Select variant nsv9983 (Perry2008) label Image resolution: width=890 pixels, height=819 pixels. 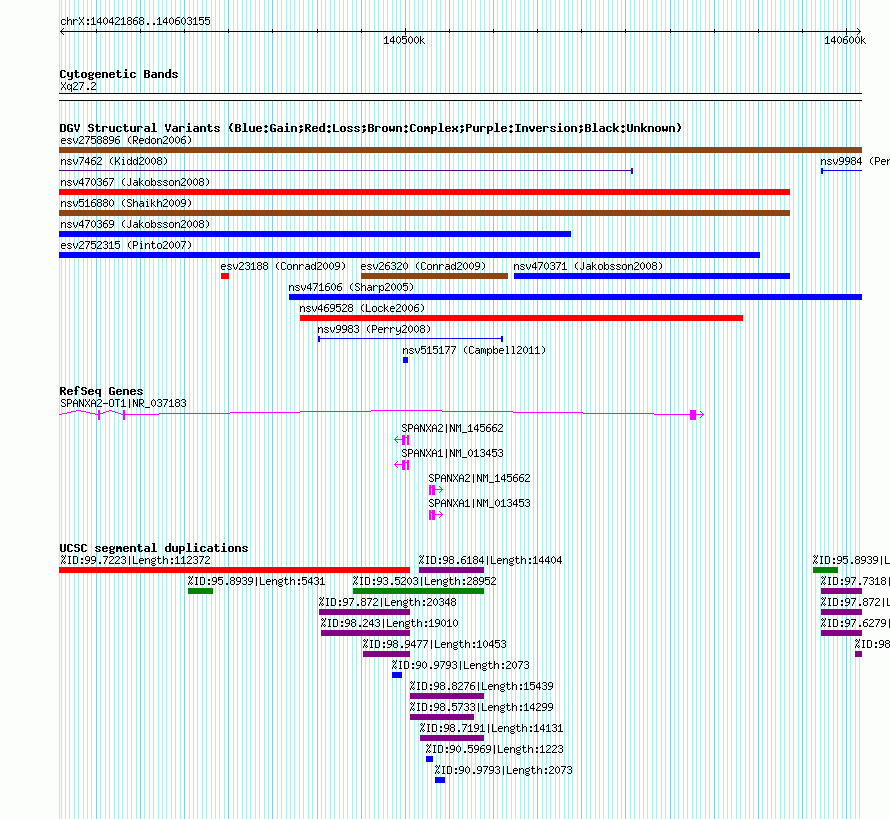click(374, 329)
